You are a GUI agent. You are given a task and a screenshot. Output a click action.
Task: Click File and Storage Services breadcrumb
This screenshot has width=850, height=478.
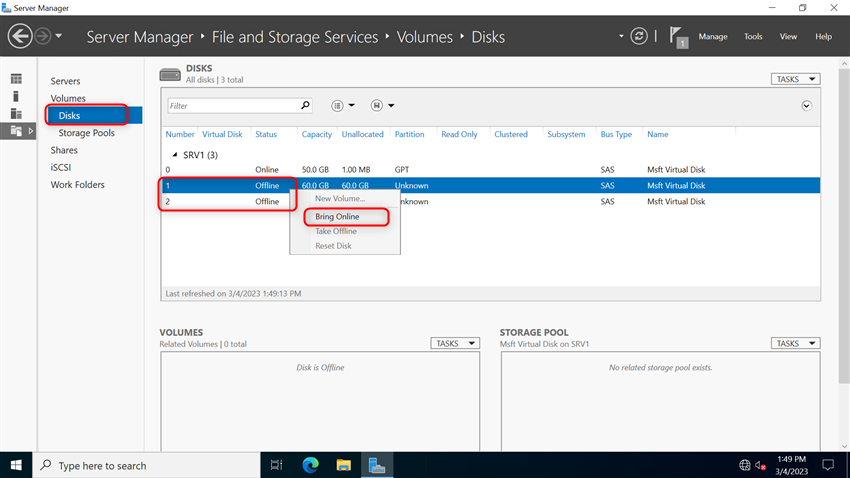point(295,37)
